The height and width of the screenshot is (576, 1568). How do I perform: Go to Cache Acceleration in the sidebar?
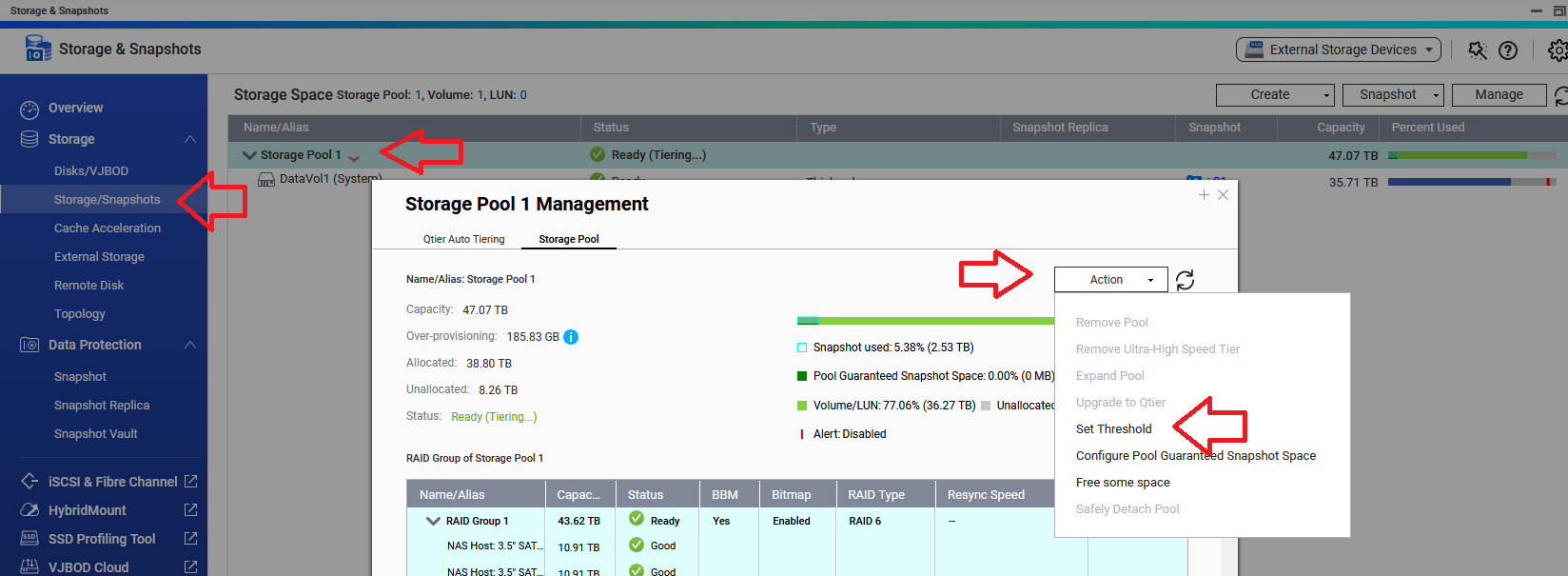click(x=107, y=228)
